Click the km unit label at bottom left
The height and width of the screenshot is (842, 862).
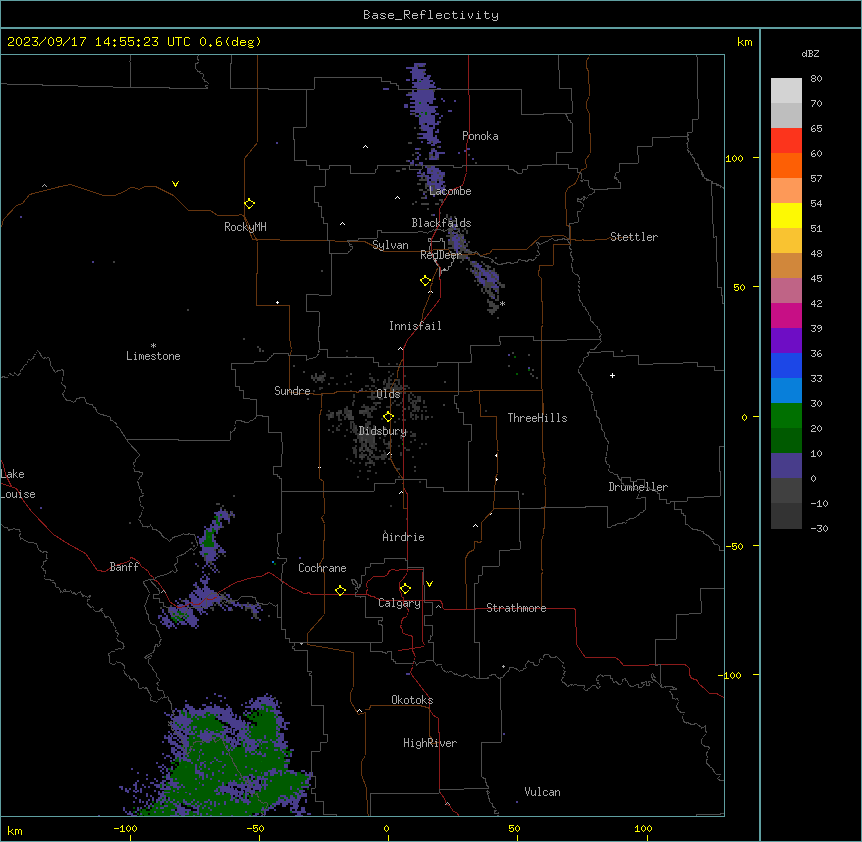[14, 830]
